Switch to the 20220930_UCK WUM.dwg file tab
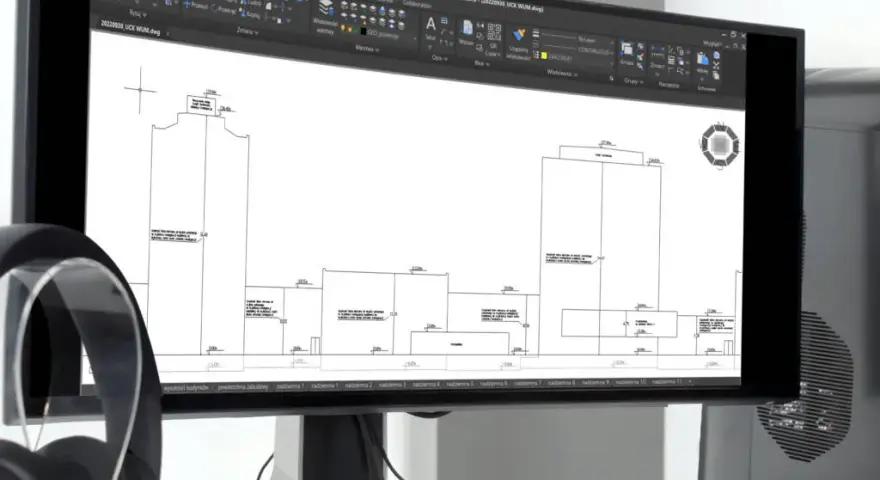This screenshot has height=480, width=880. tap(130, 26)
